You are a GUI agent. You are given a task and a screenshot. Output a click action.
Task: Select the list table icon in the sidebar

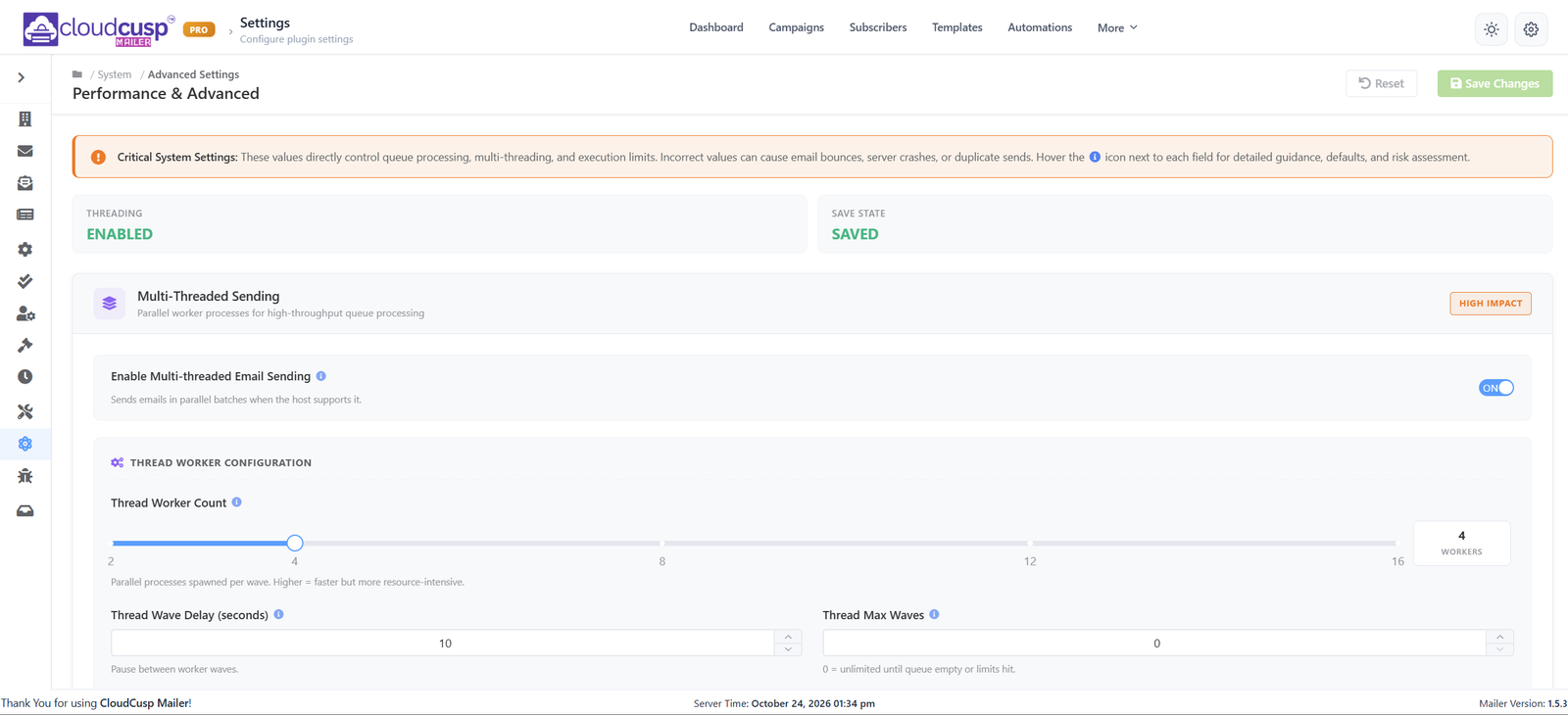point(25,214)
